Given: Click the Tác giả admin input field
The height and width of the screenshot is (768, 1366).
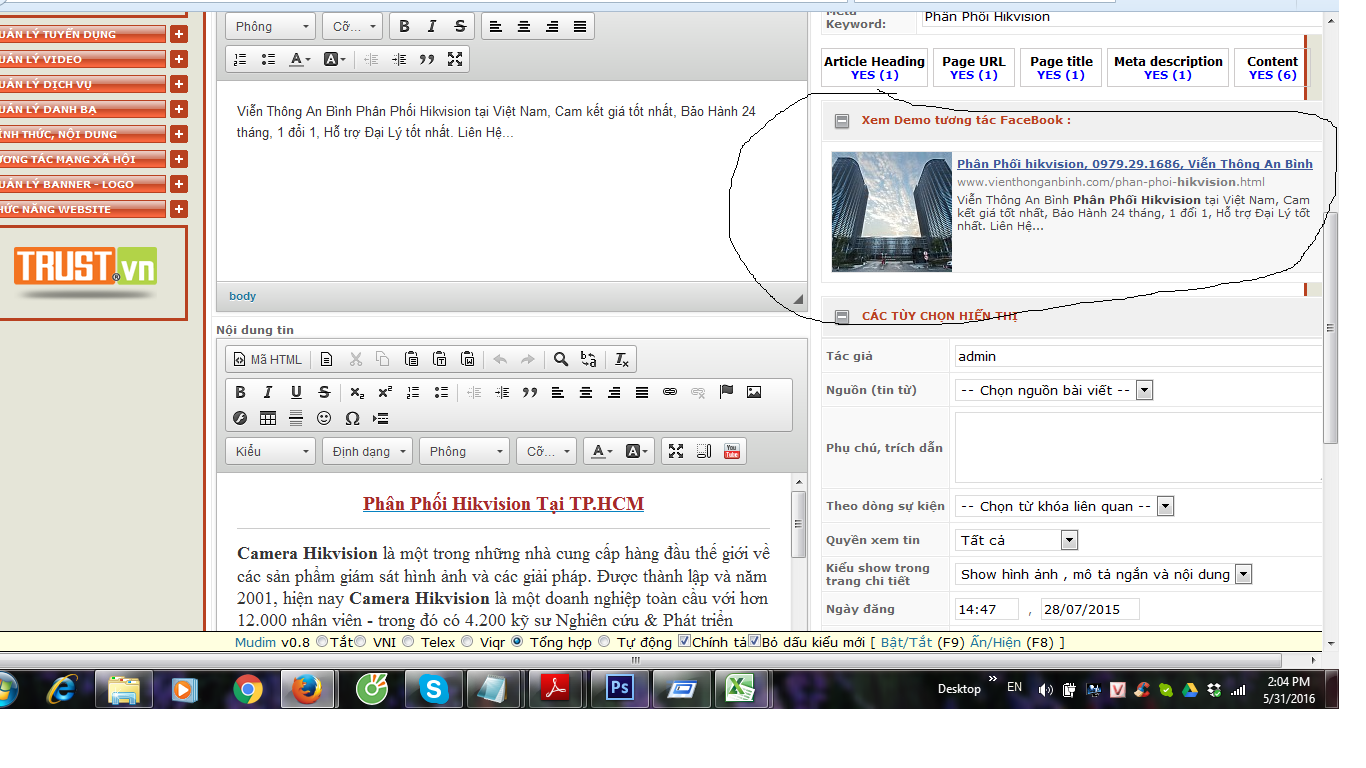Looking at the screenshot, I should 1138,356.
